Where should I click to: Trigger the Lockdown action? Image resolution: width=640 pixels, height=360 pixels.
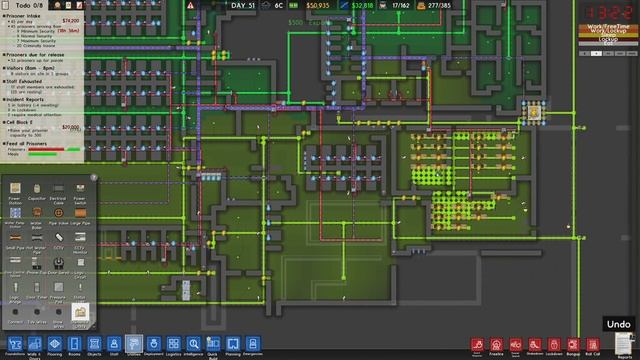coord(554,345)
